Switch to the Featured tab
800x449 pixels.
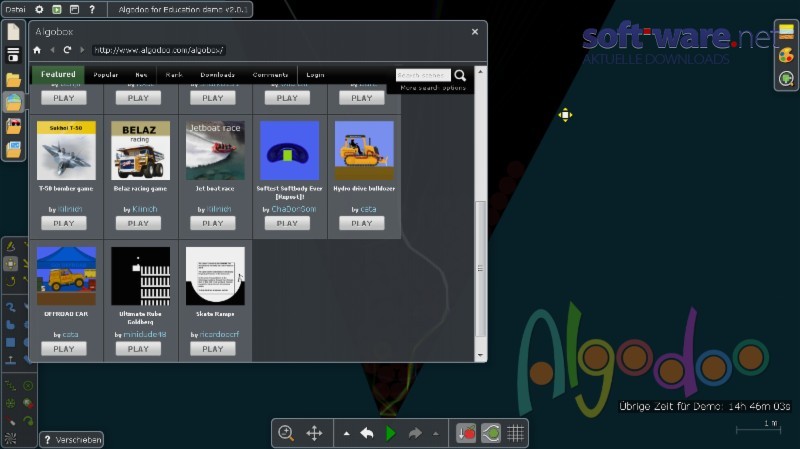coord(58,74)
